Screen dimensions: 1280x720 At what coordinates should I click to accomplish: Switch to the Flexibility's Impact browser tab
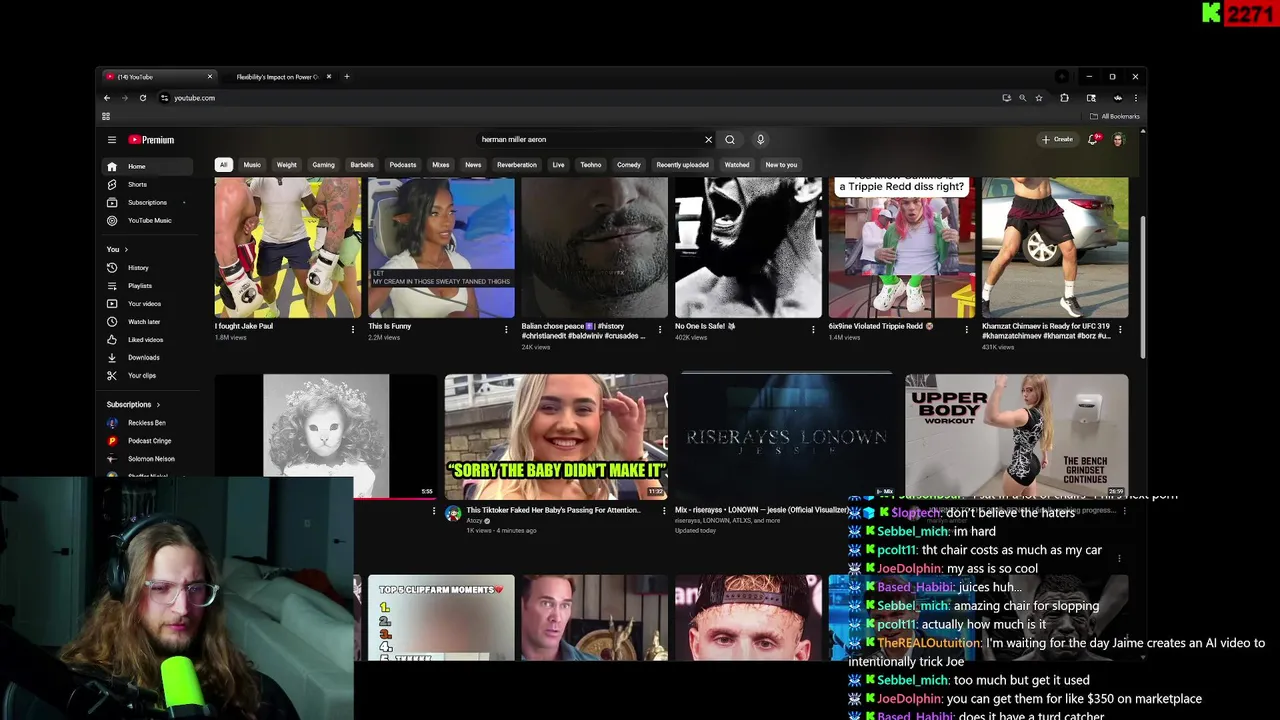[277, 77]
